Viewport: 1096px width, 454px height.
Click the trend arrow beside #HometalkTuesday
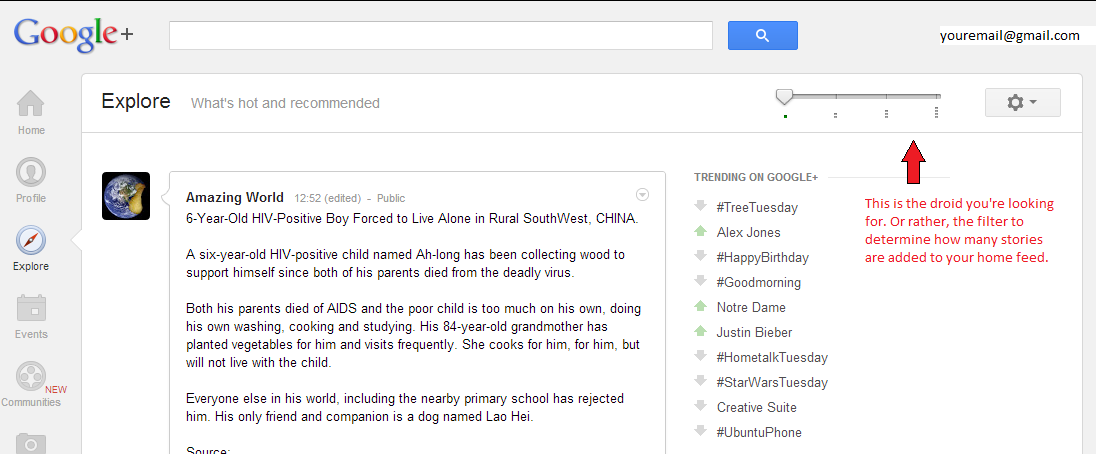pos(700,356)
